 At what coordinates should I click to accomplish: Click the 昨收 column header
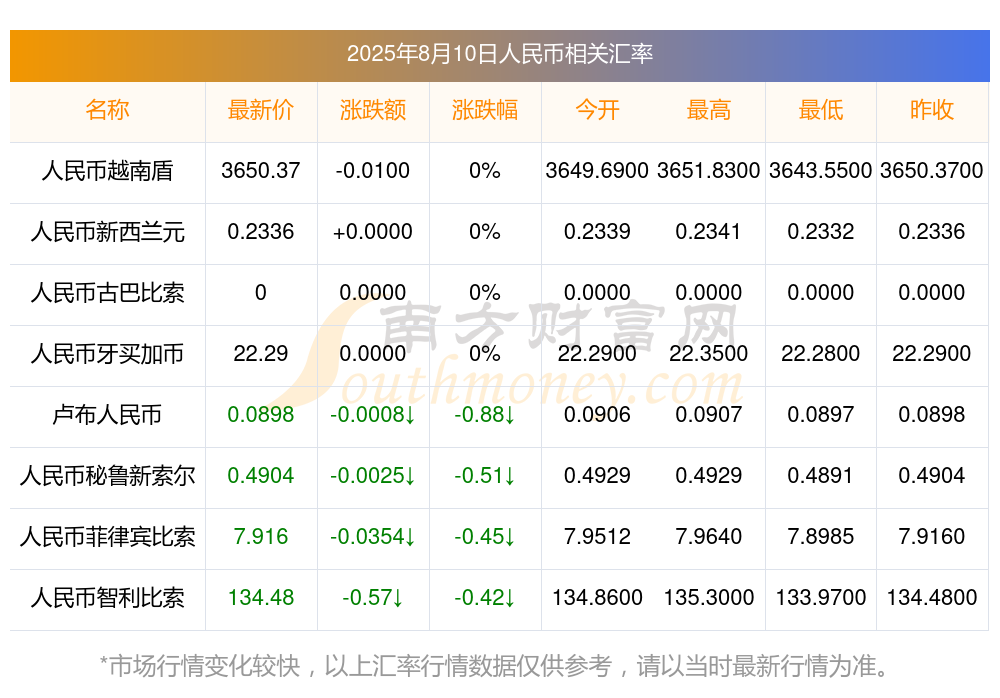(x=932, y=110)
